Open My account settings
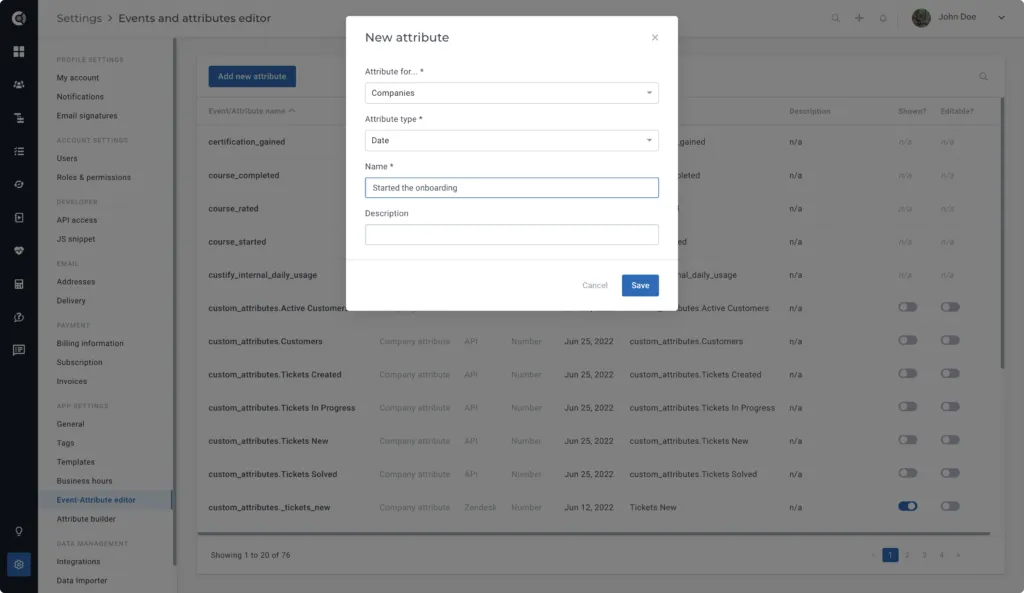Image resolution: width=1024 pixels, height=593 pixels. 78,78
